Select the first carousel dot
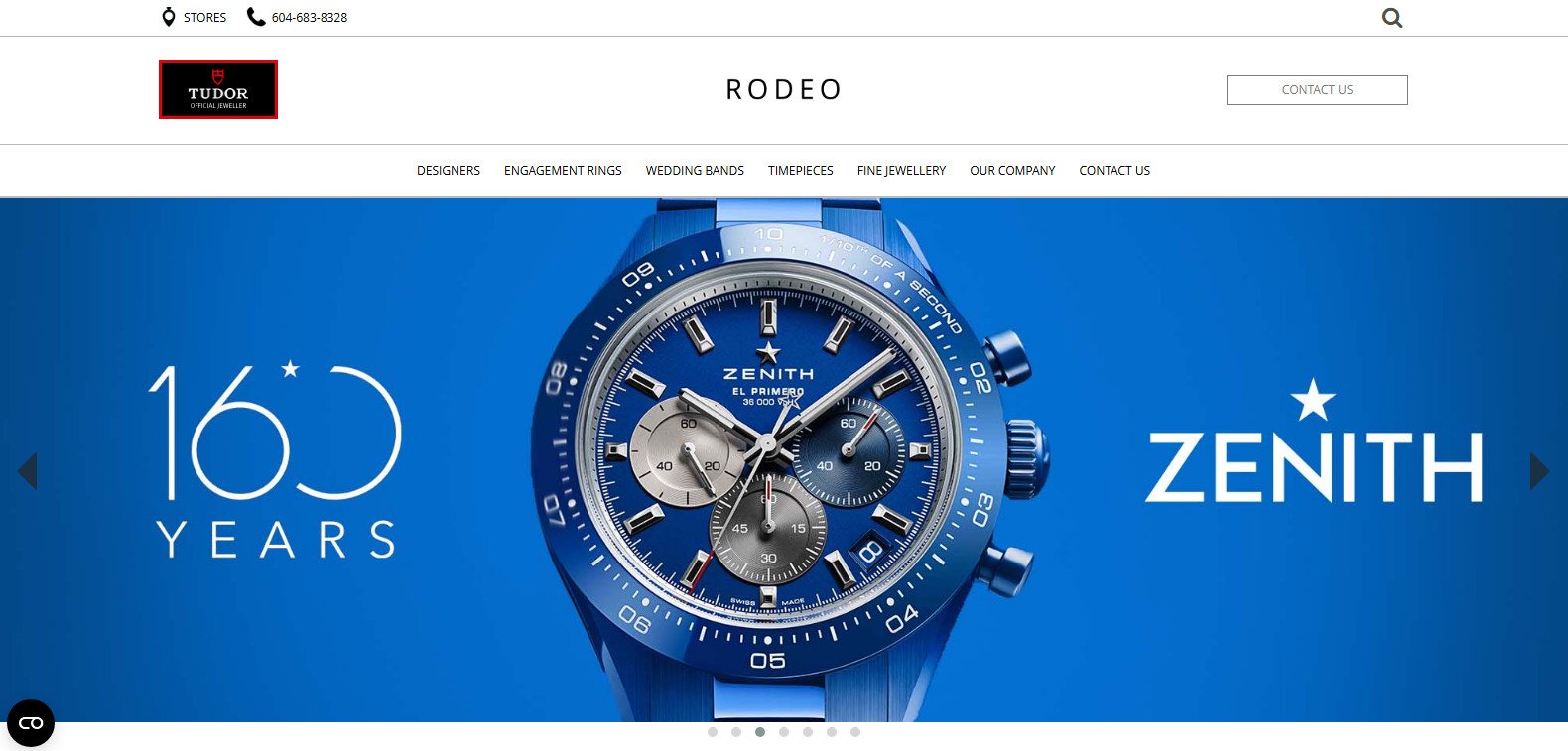The image size is (1568, 751). click(x=713, y=732)
